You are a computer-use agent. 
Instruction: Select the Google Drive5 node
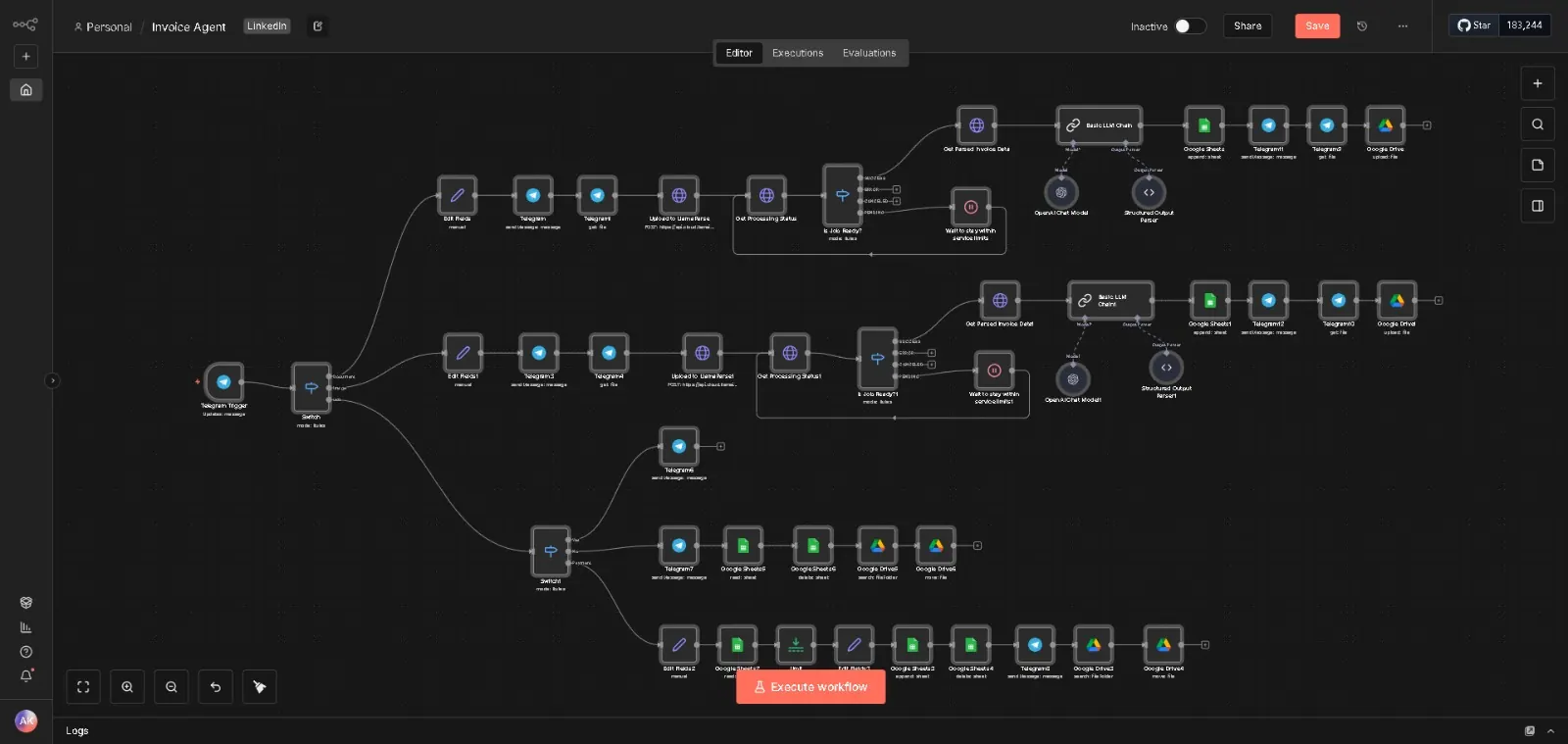coord(877,545)
